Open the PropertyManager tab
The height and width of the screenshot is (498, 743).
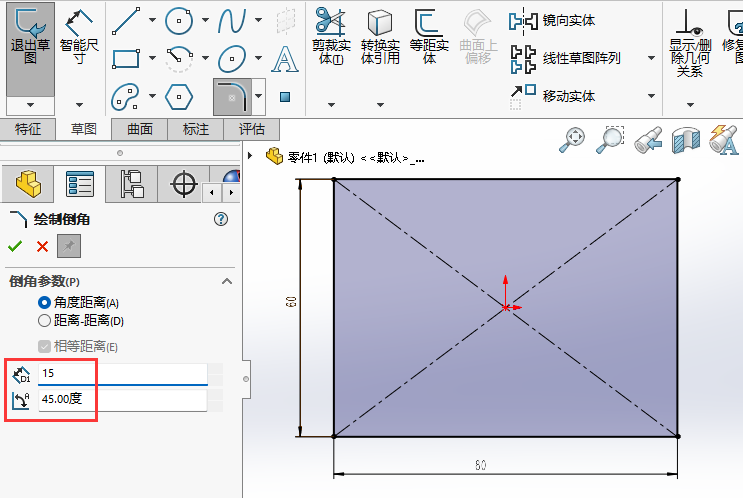click(x=80, y=184)
